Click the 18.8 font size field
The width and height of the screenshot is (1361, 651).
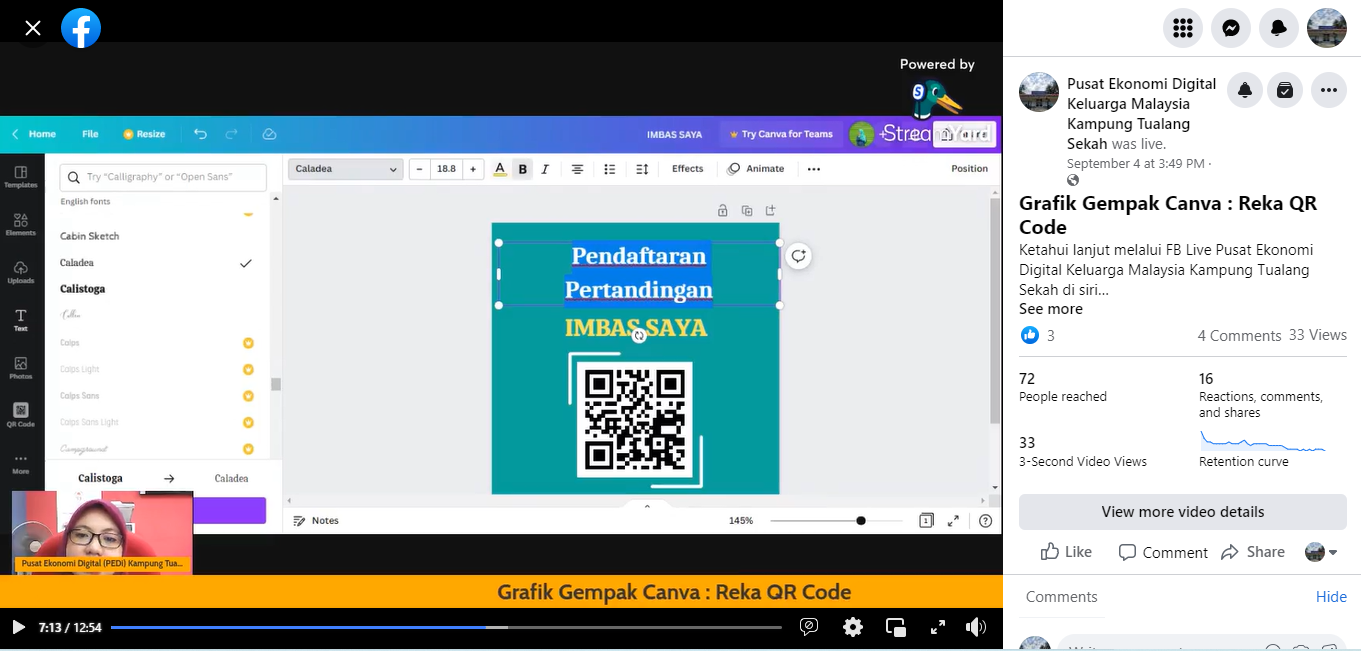coord(446,169)
